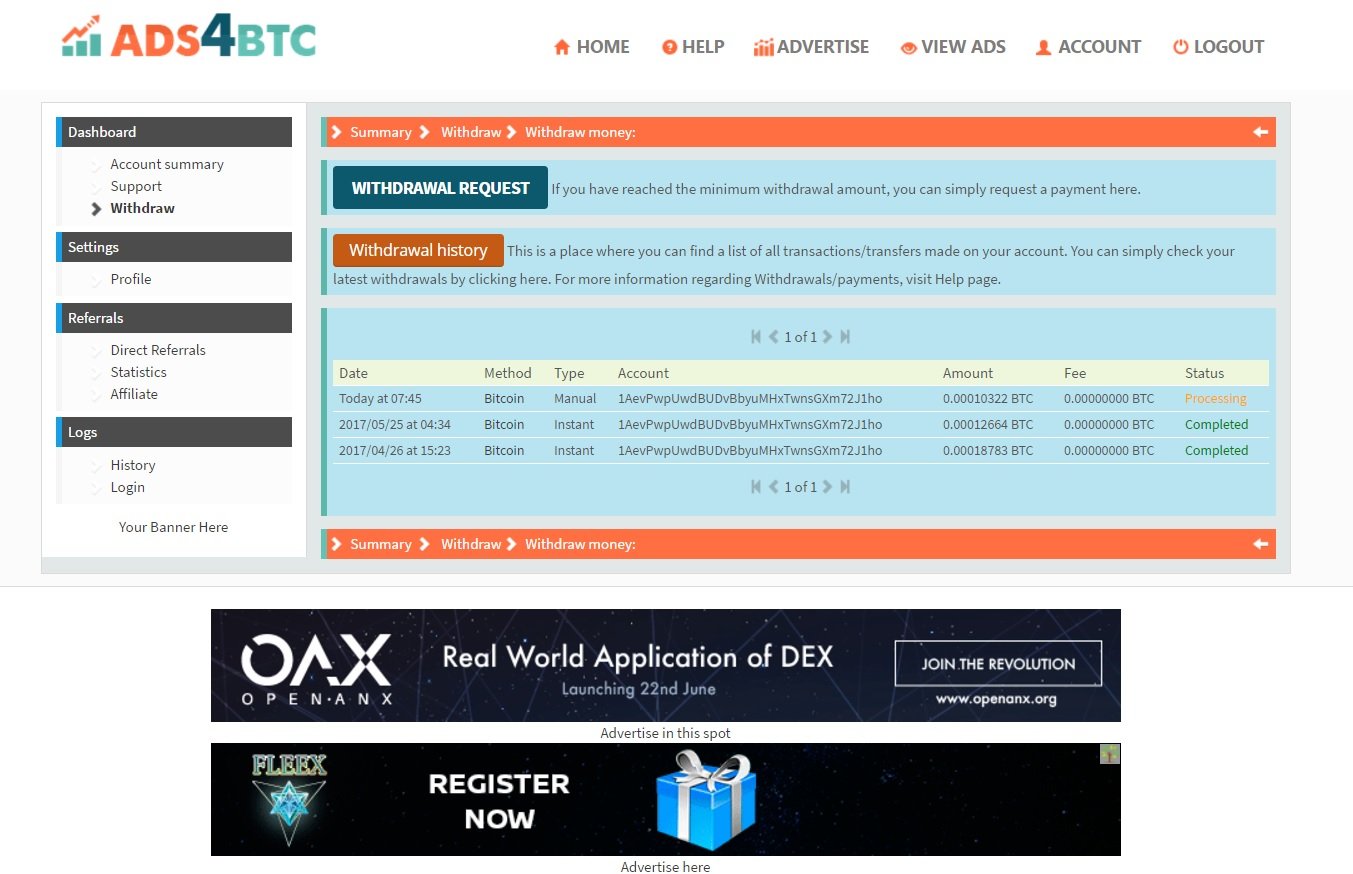Click the Amount column header

click(x=968, y=373)
